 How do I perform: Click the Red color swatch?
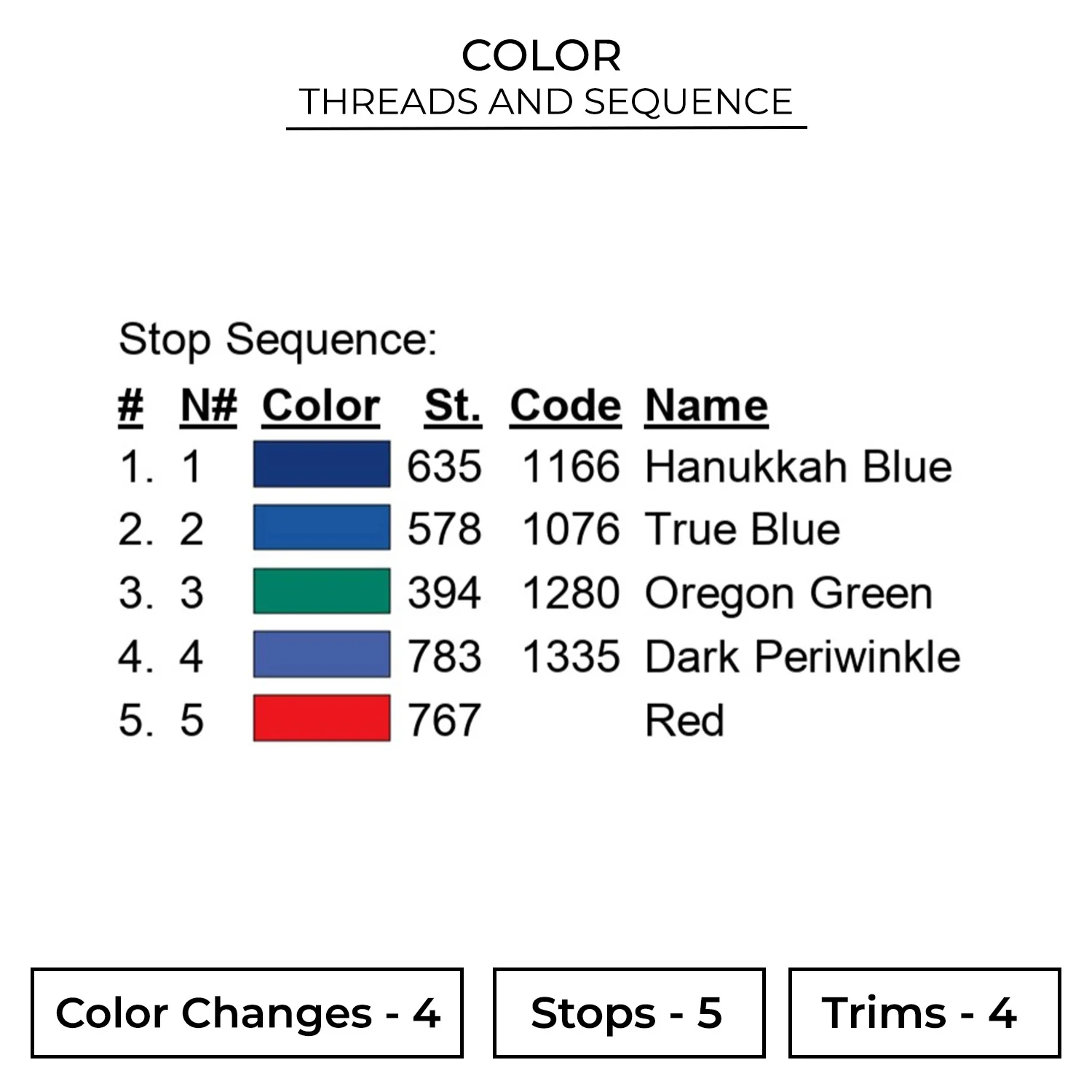(x=321, y=719)
